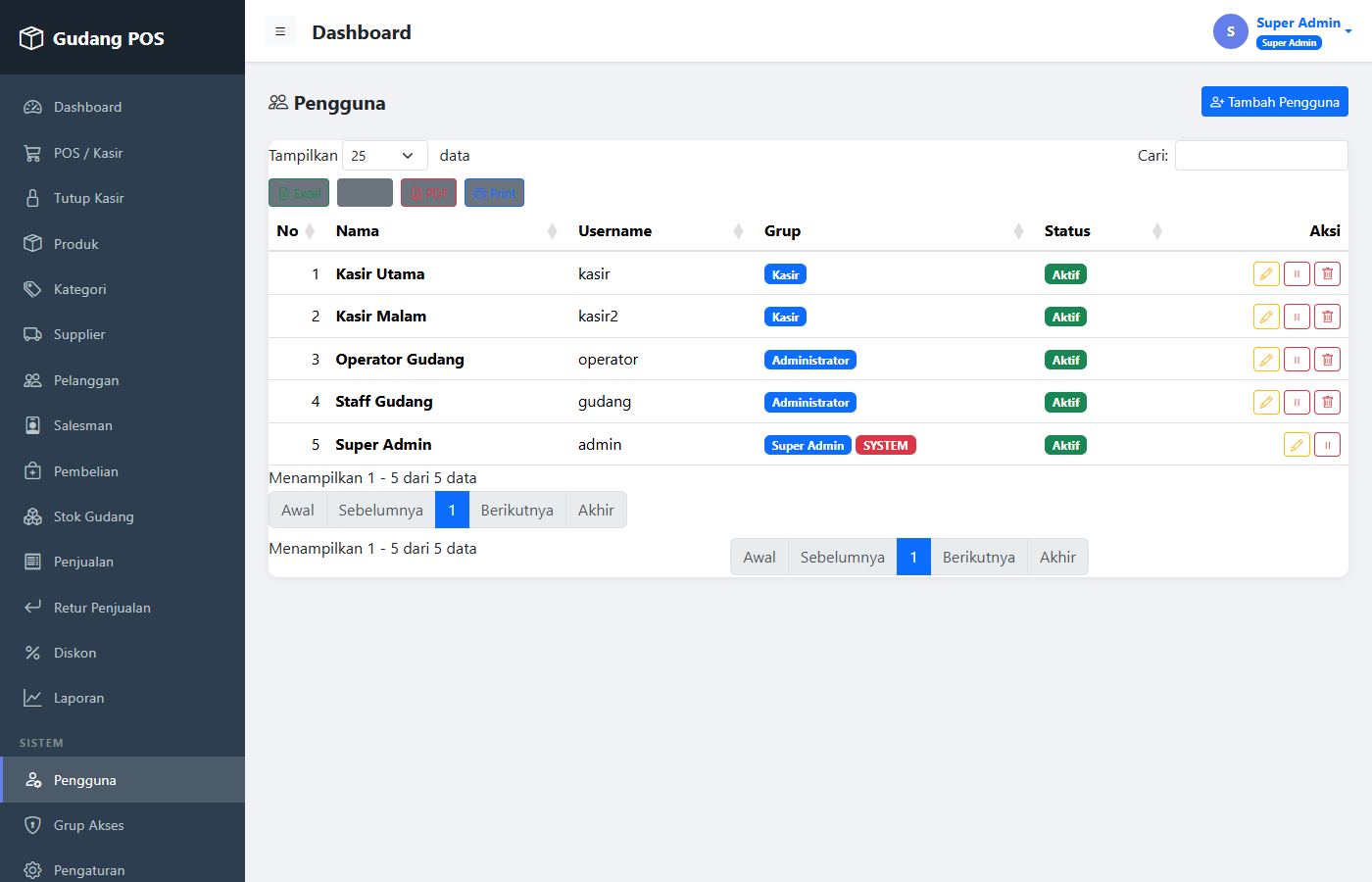Open the Pelanggan page
The image size is (1372, 882).
[x=122, y=380]
